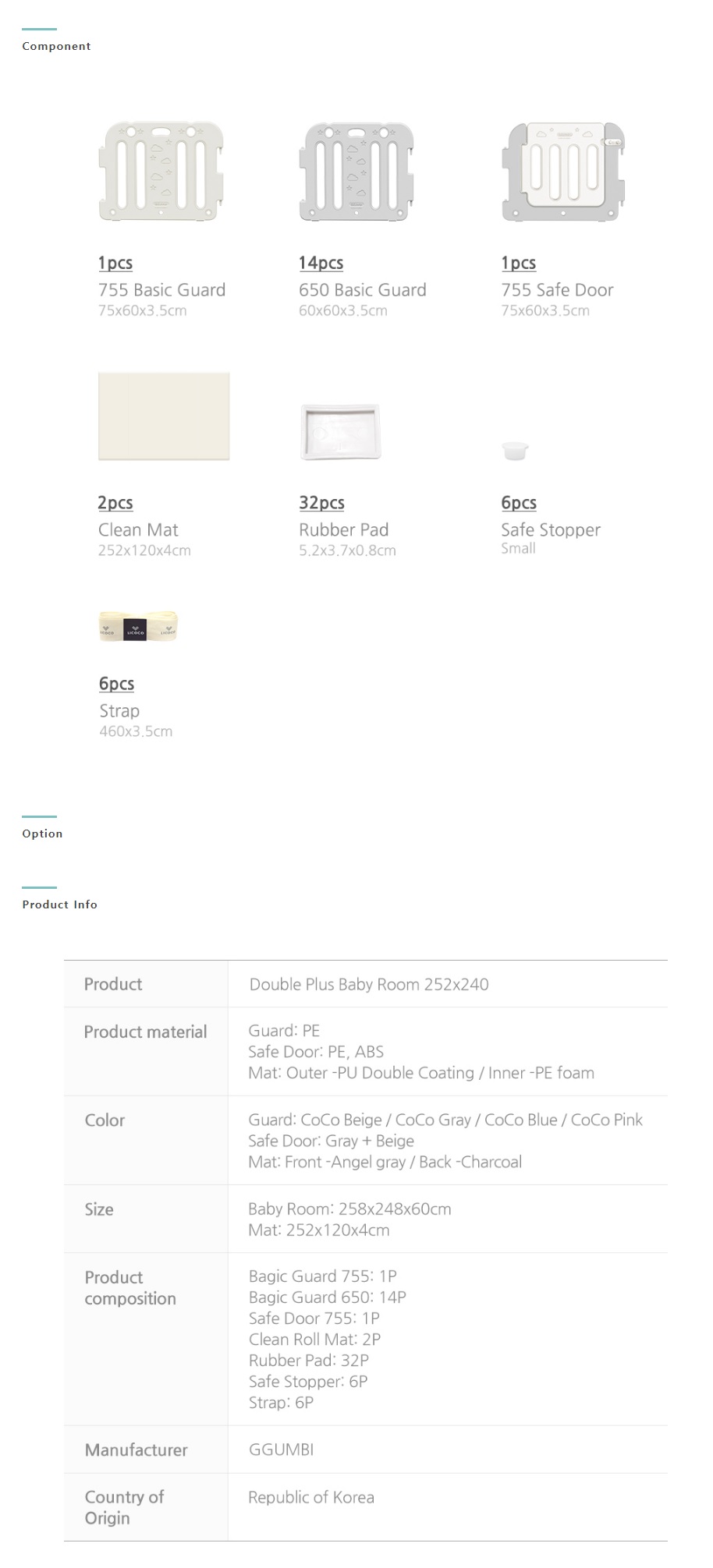Select the Strap product image
The height and width of the screenshot is (1568, 713).
[138, 626]
